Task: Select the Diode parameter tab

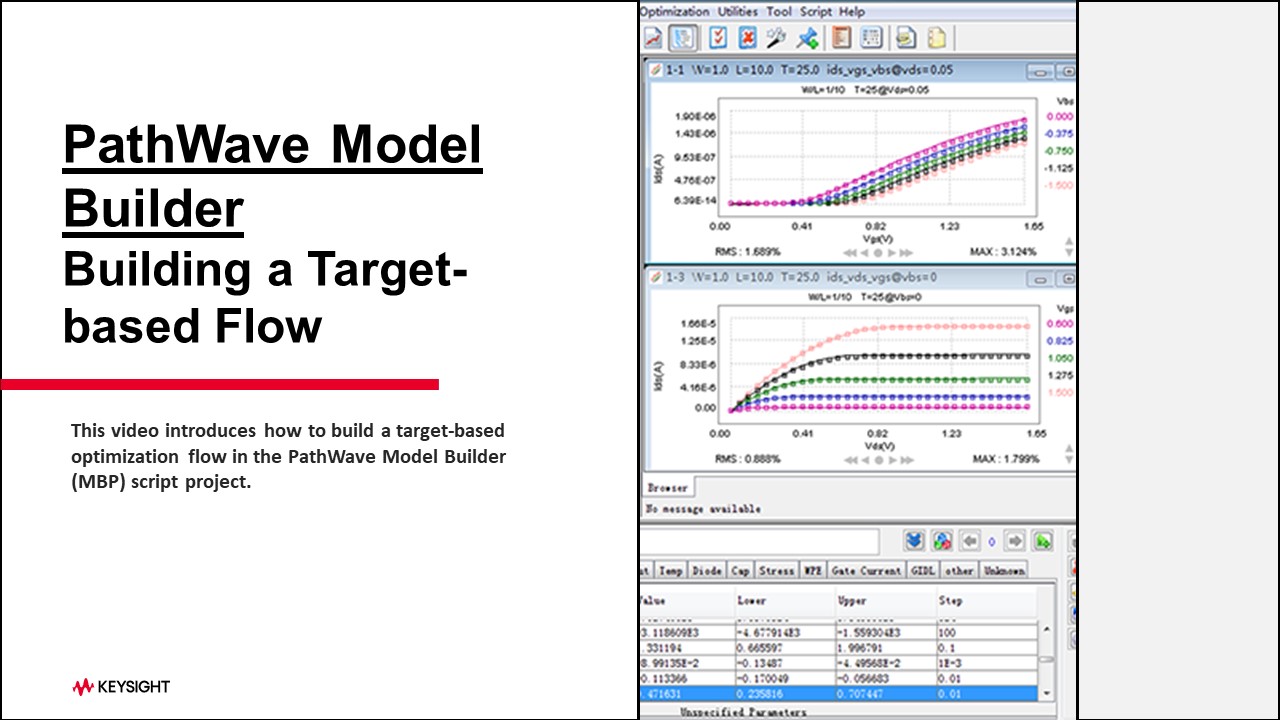Action: point(707,570)
